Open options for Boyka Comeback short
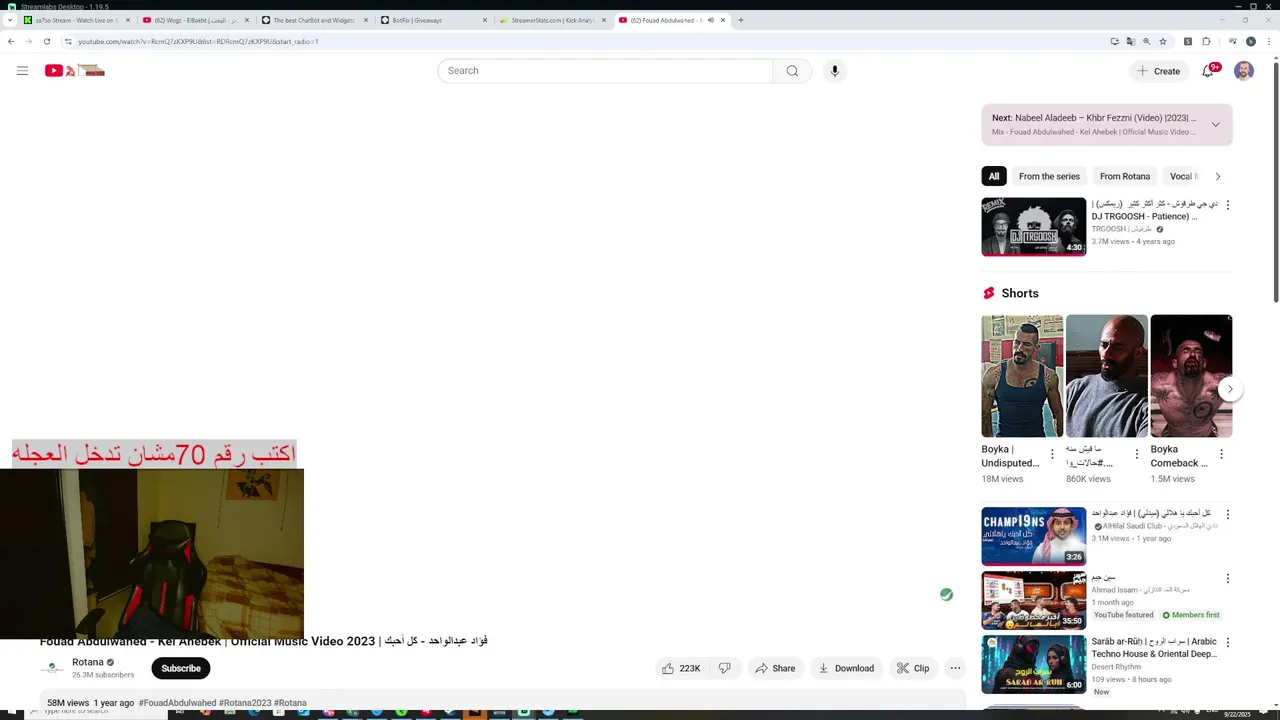The height and width of the screenshot is (720, 1280). (1221, 454)
